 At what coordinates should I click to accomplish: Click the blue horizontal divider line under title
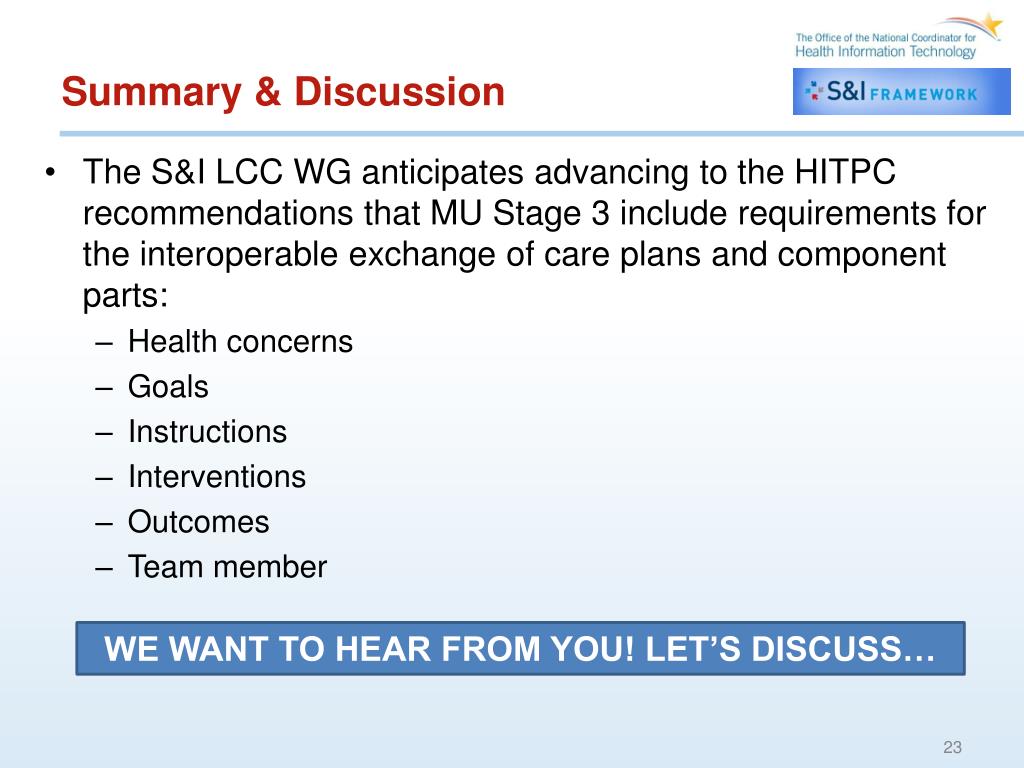(x=541, y=134)
